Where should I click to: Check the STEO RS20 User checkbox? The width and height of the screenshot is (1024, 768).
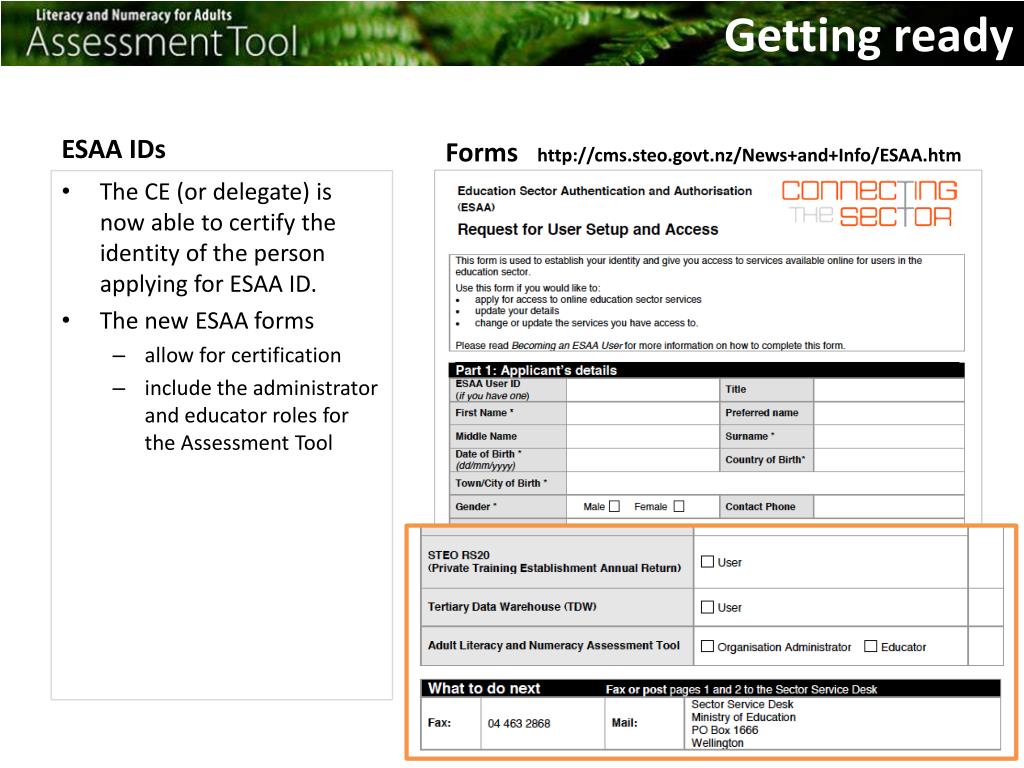tap(707, 562)
